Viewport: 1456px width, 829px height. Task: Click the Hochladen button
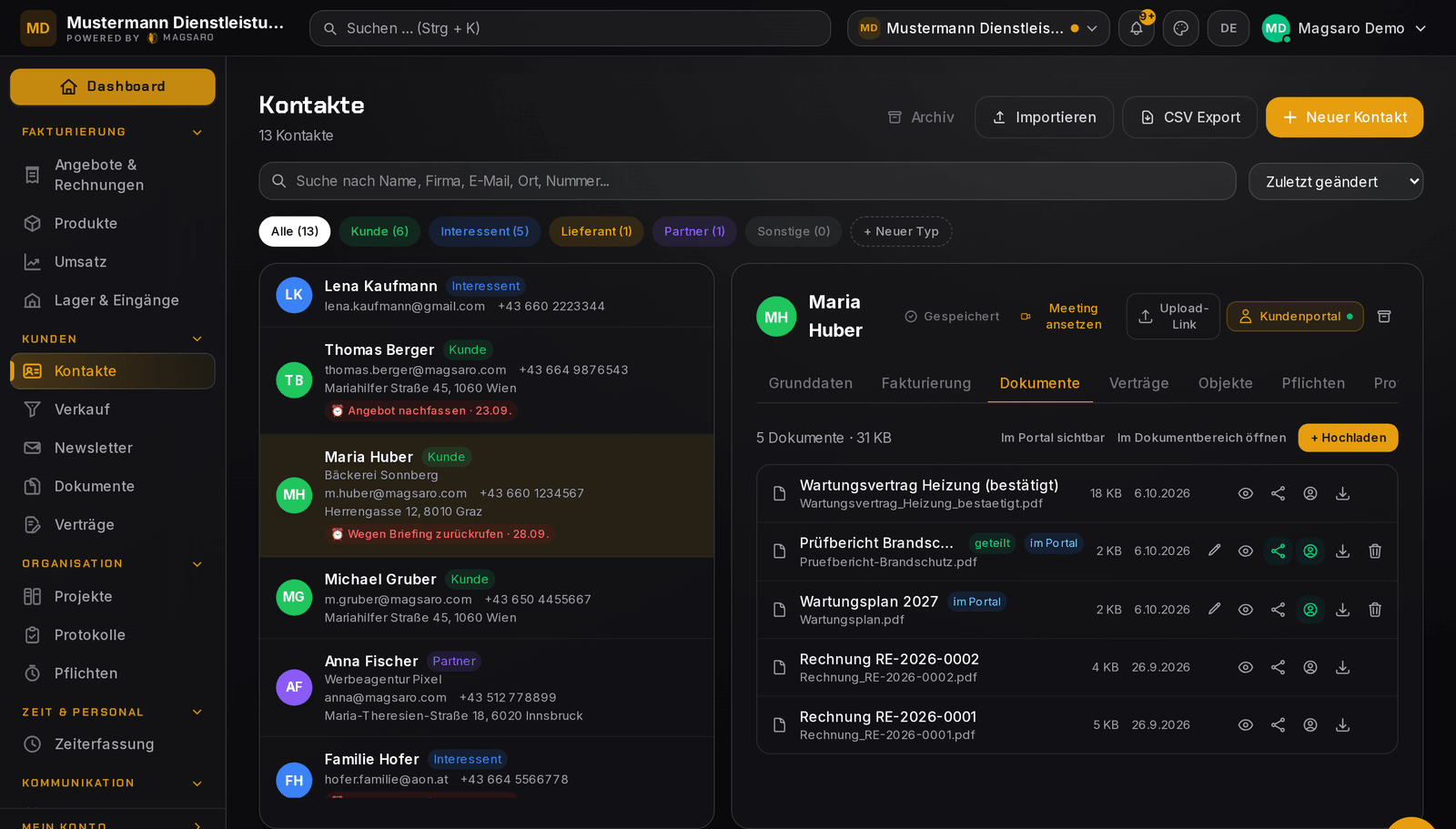[x=1348, y=438]
